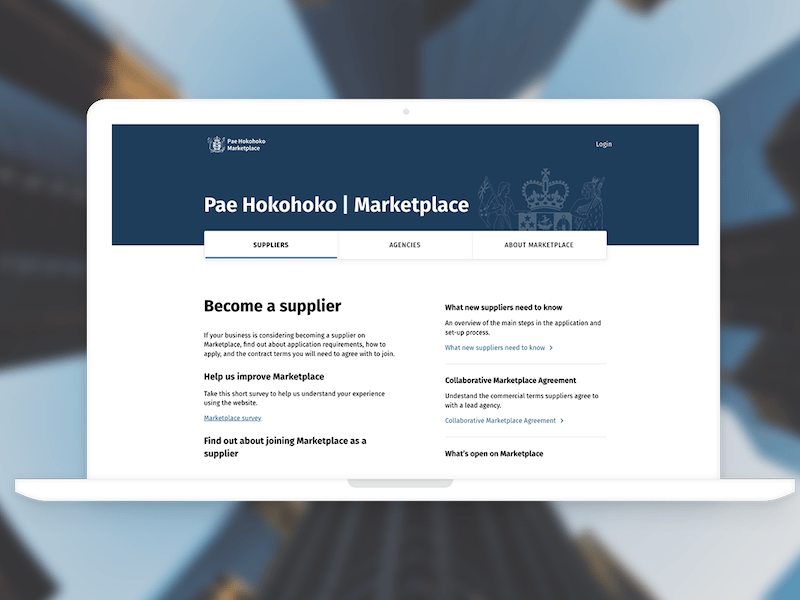Open the About Marketplace tab
The height and width of the screenshot is (600, 800).
(x=539, y=245)
